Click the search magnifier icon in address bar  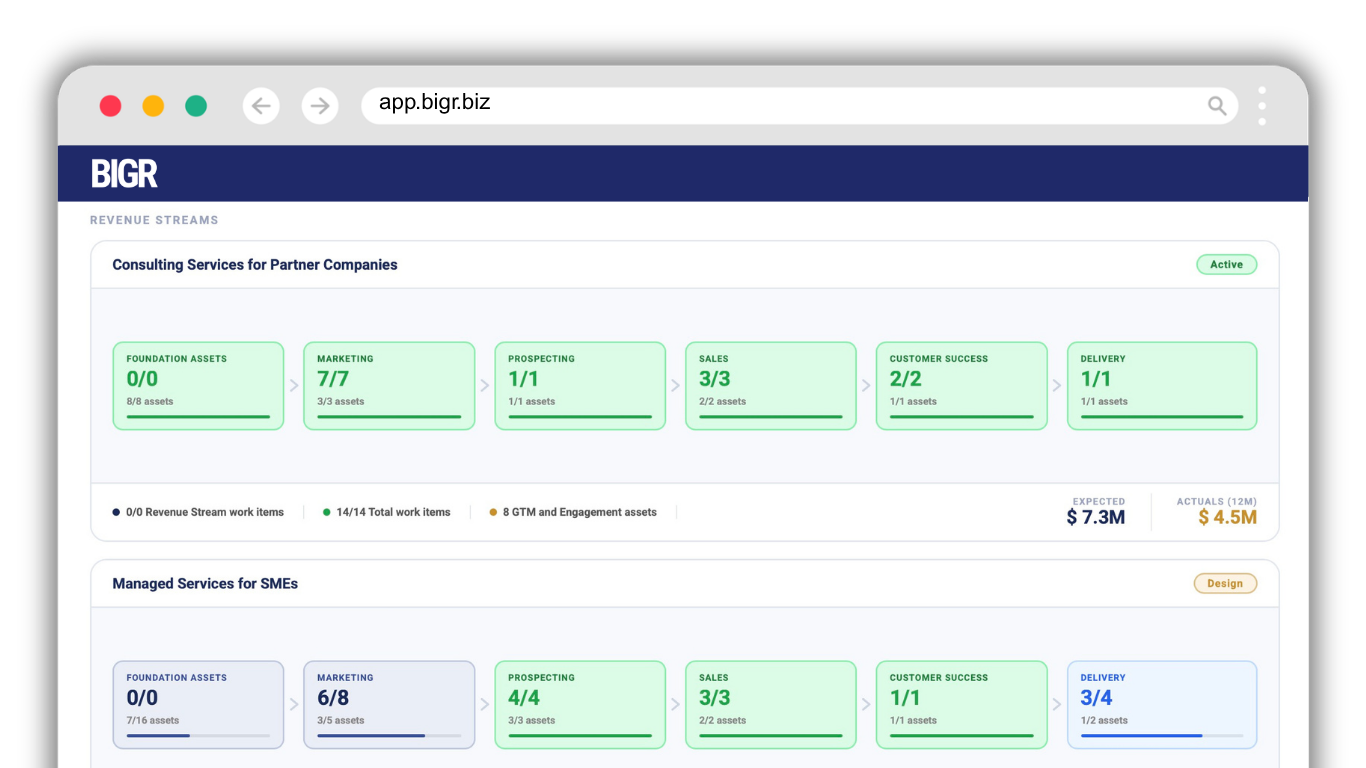[x=1217, y=106]
